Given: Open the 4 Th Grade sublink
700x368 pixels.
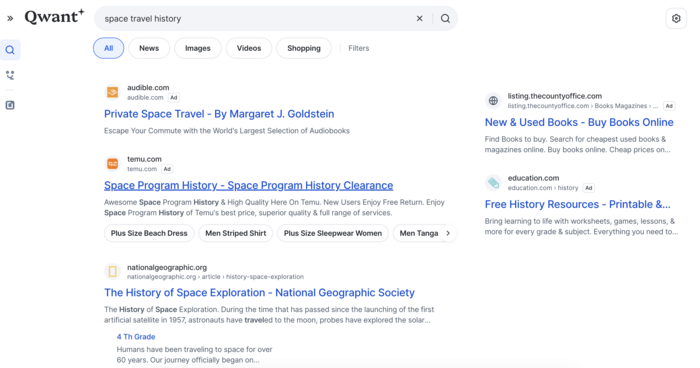Looking at the screenshot, I should [136, 337].
